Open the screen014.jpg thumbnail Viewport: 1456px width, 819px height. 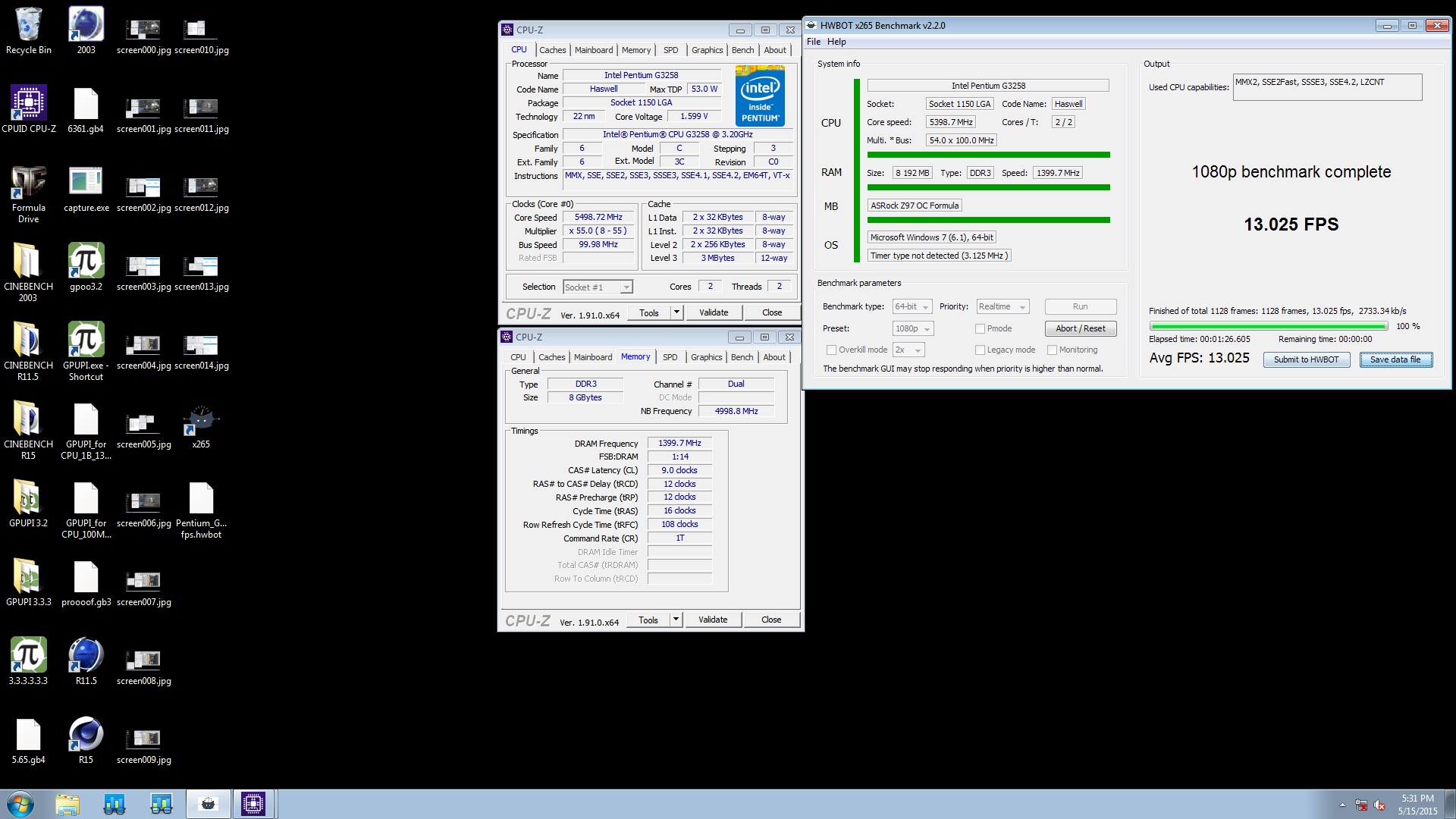(201, 351)
